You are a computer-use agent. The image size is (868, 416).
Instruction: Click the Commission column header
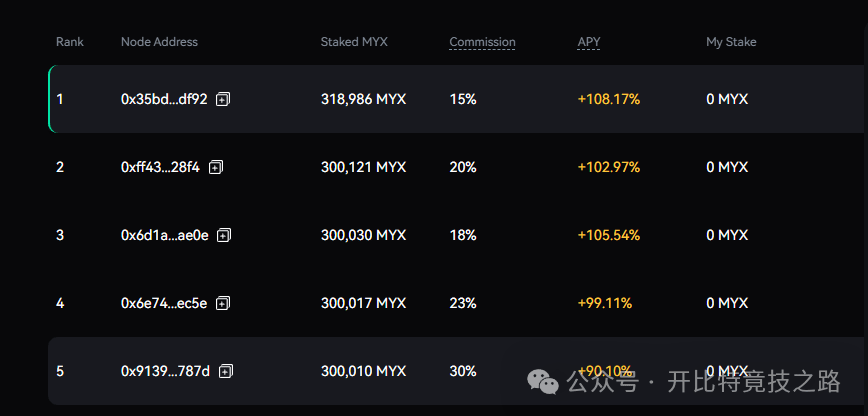pos(482,42)
